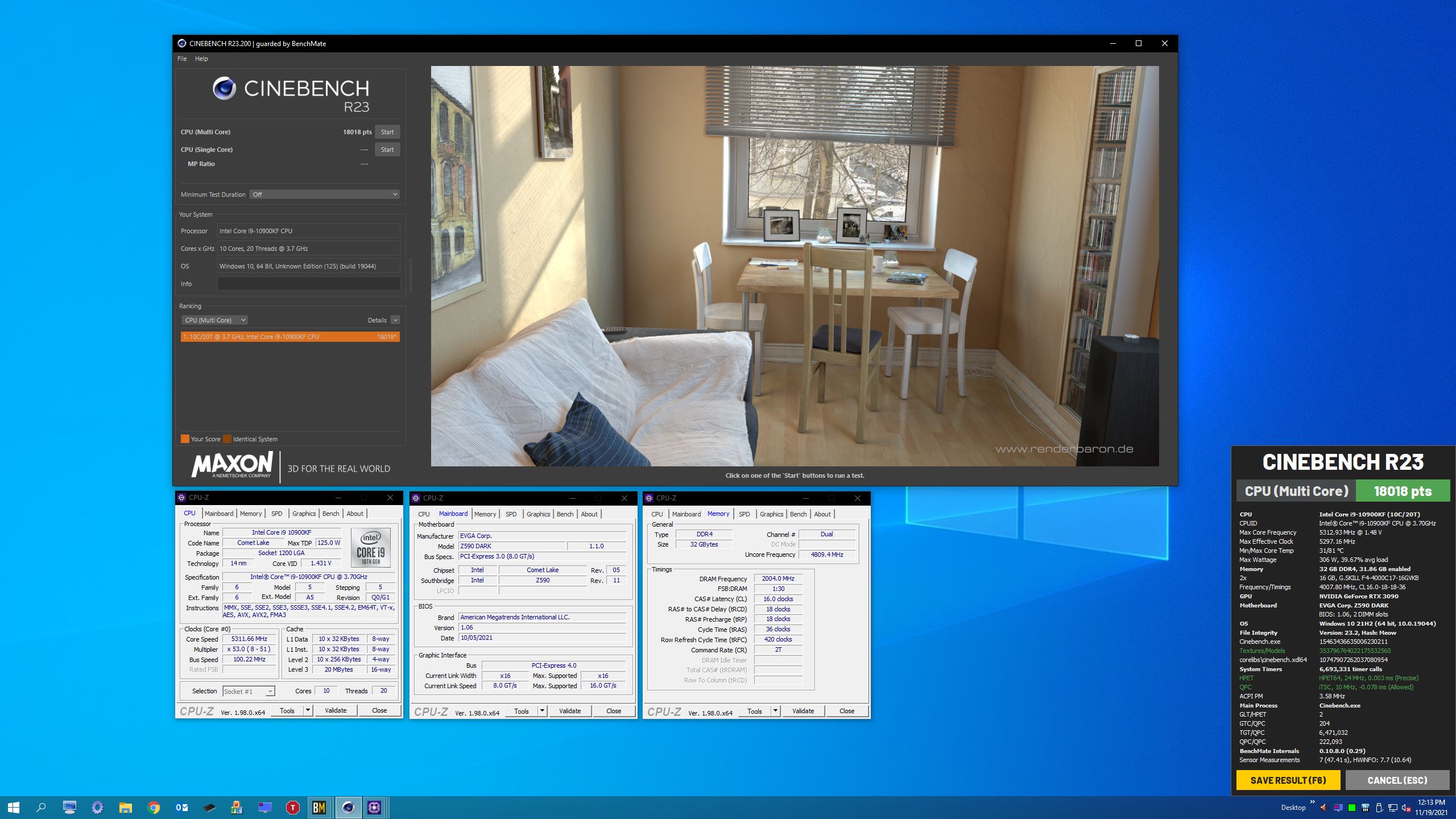Image resolution: width=1456 pixels, height=819 pixels.
Task: Start the CPU (Single Core) test
Action: (387, 150)
